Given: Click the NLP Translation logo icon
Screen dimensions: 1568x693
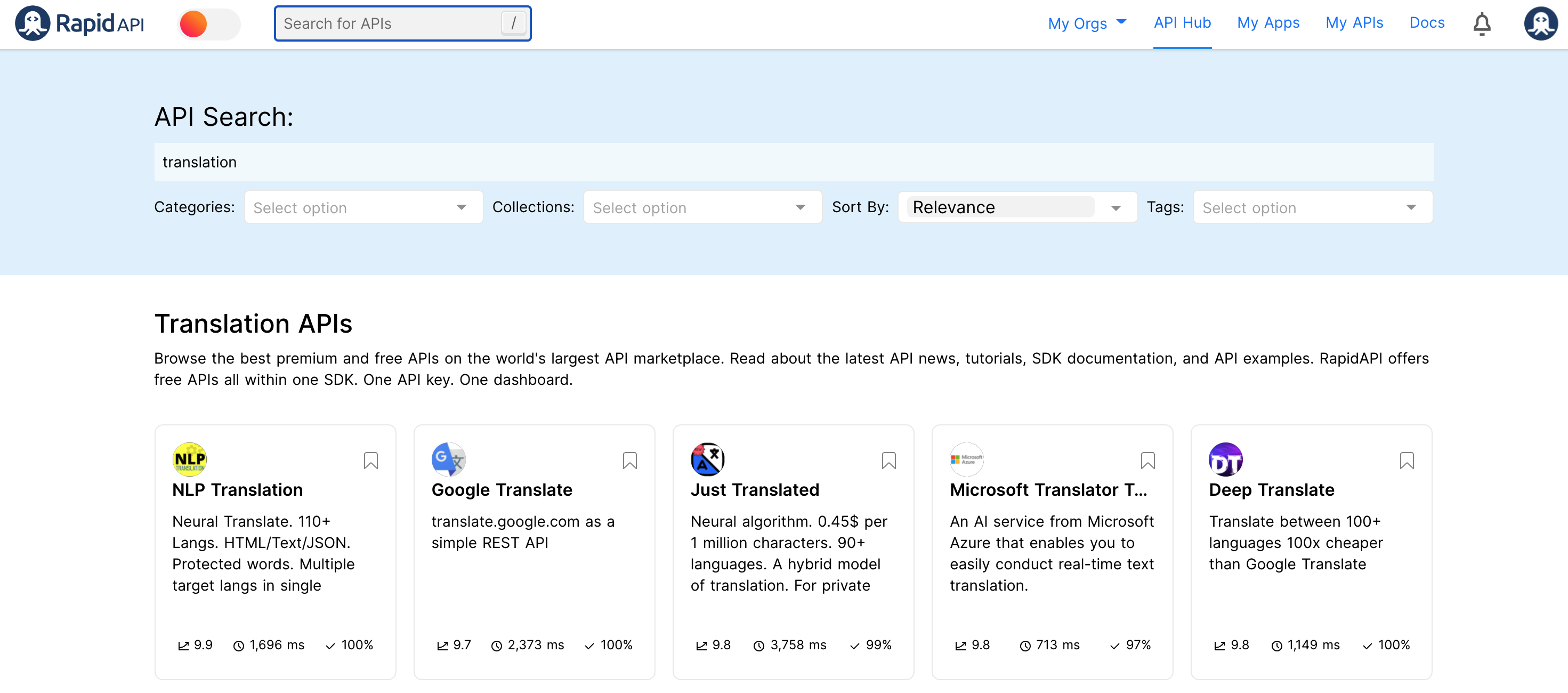Looking at the screenshot, I should tap(189, 459).
